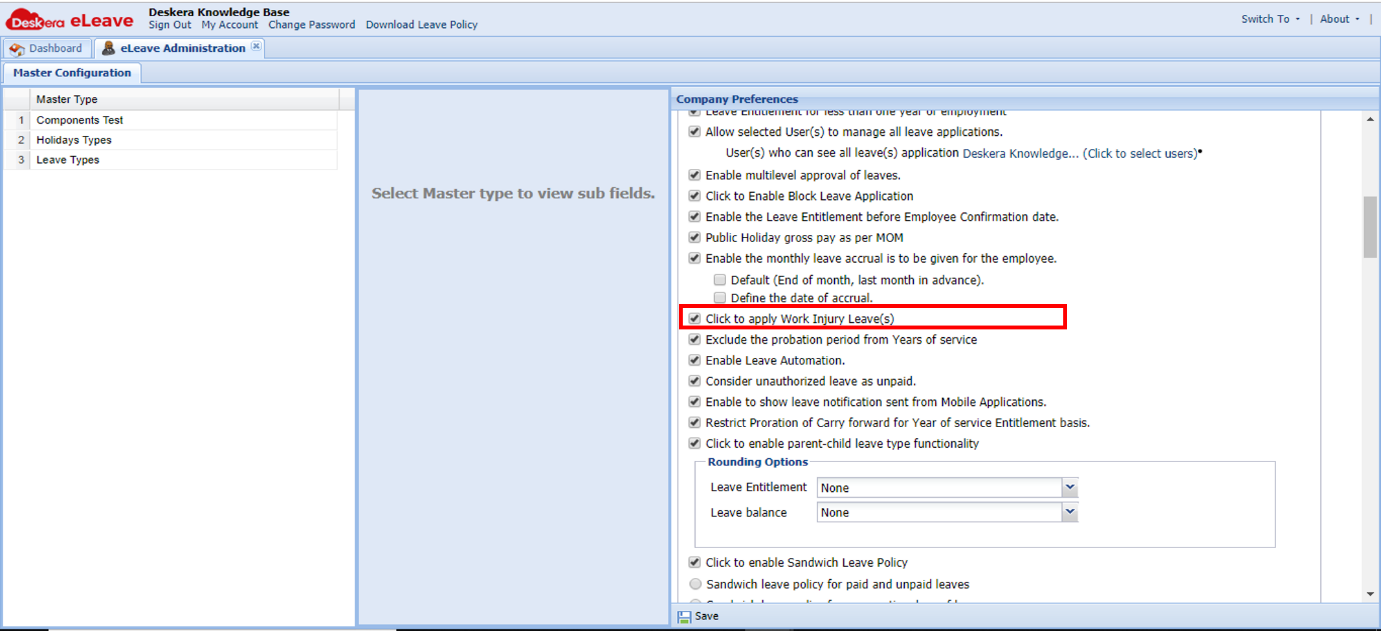1381x631 pixels.
Task: Click the home icon on the Dashboard tab
Action: 17,47
